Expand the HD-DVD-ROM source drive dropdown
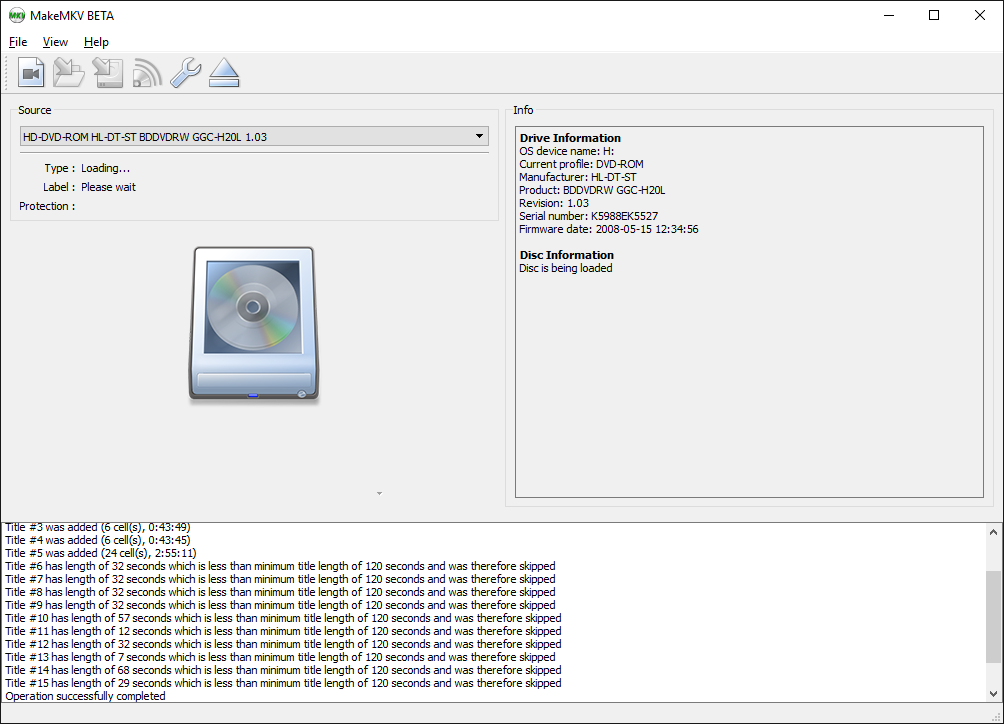Screen dimensions: 1004x724 [x=254, y=136]
